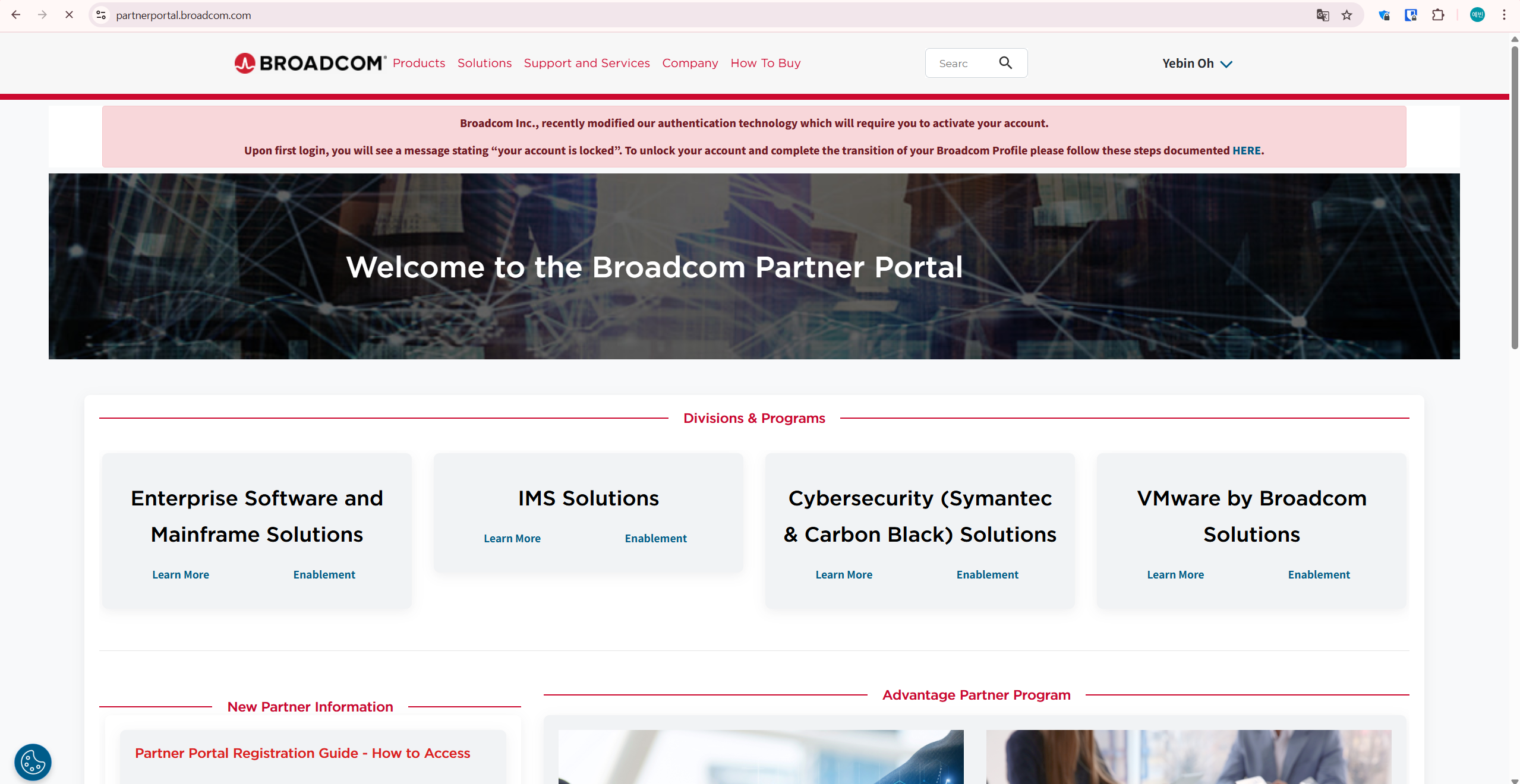1520x784 pixels.
Task: Click the browser back arrow
Action: pyautogui.click(x=16, y=15)
